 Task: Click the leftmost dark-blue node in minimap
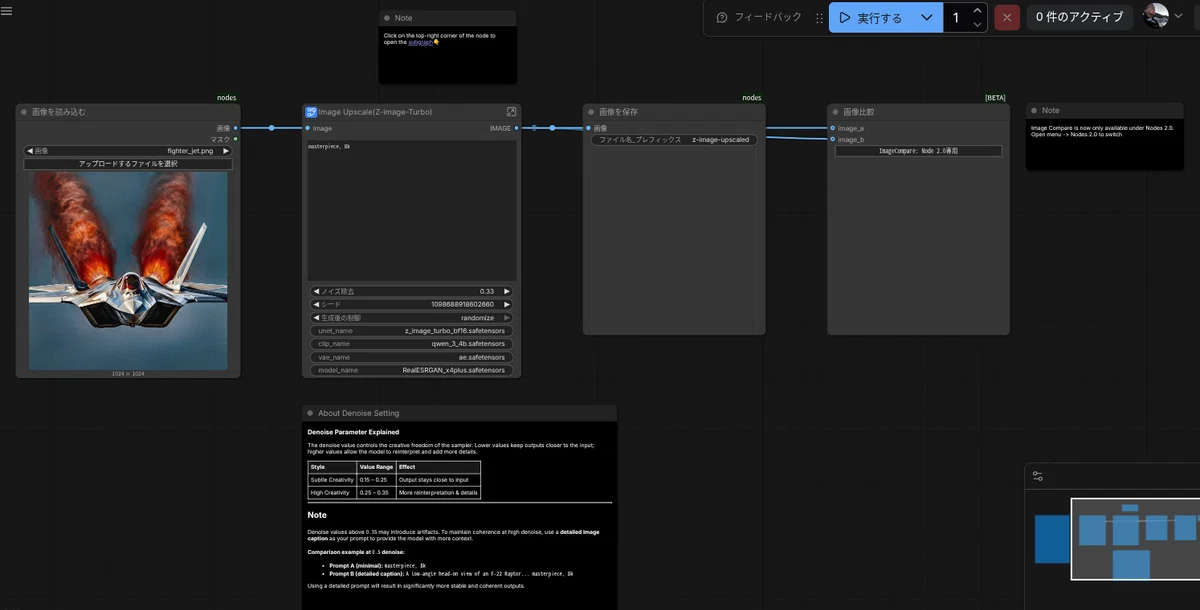pos(1052,538)
